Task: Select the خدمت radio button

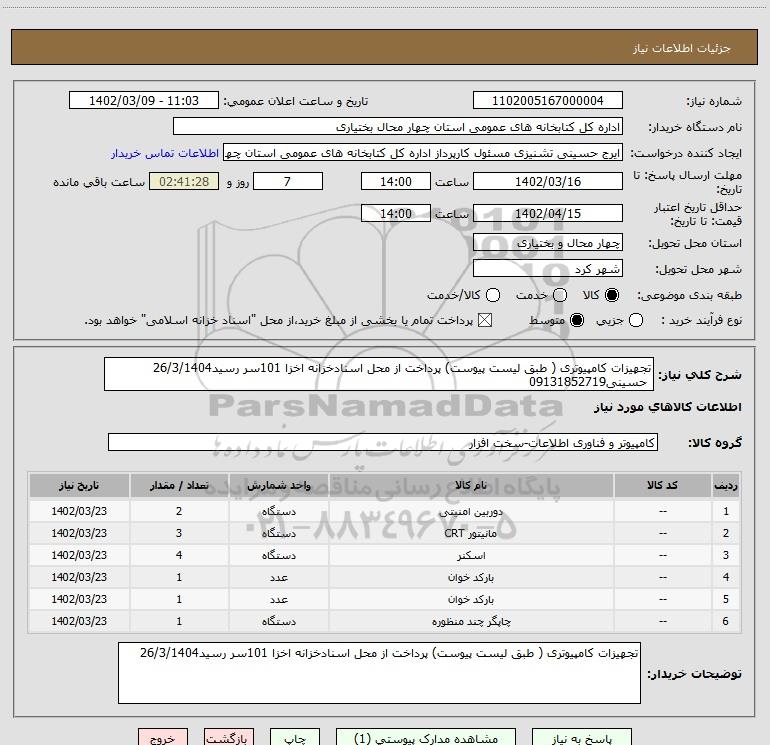Action: pos(560,295)
